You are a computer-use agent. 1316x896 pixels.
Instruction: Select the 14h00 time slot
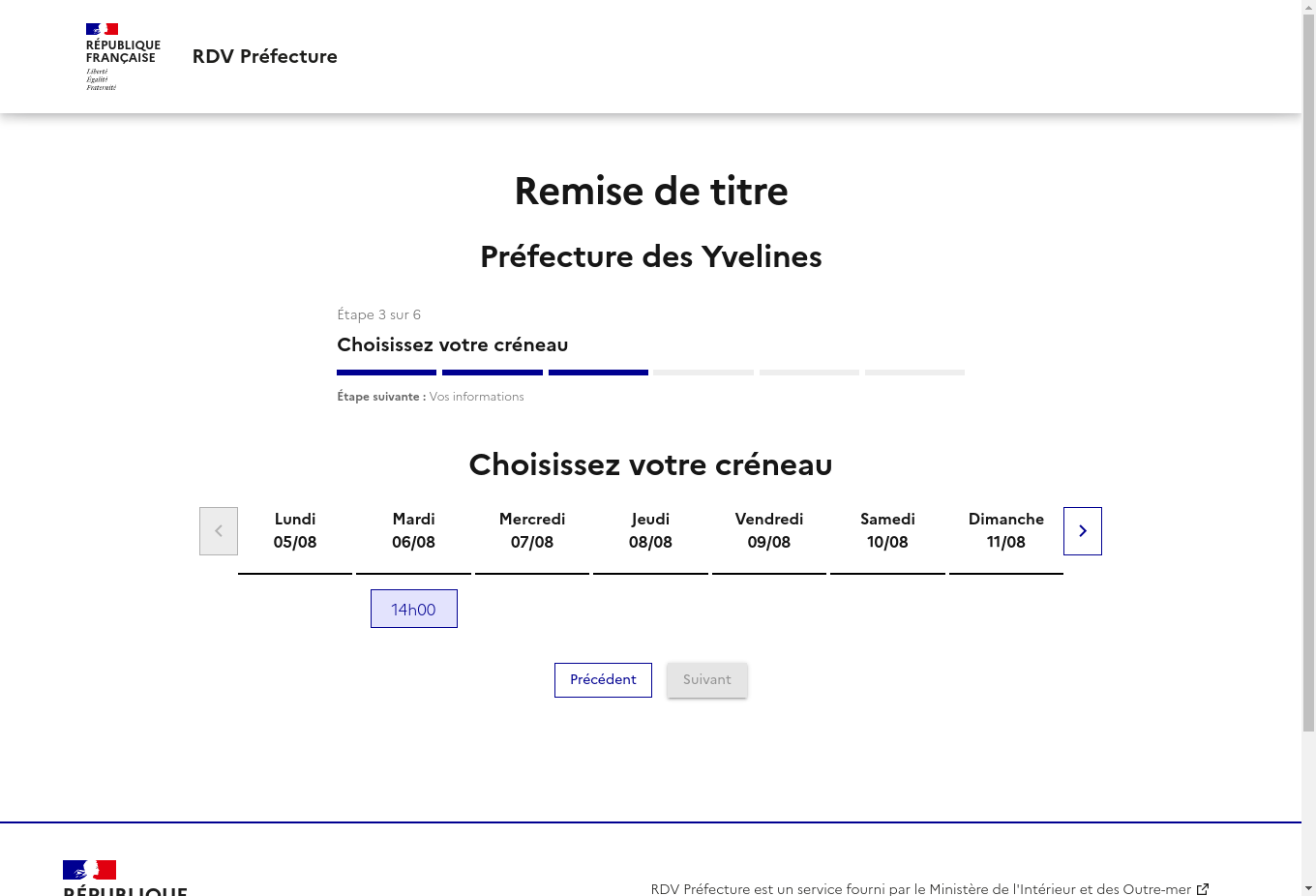point(414,609)
